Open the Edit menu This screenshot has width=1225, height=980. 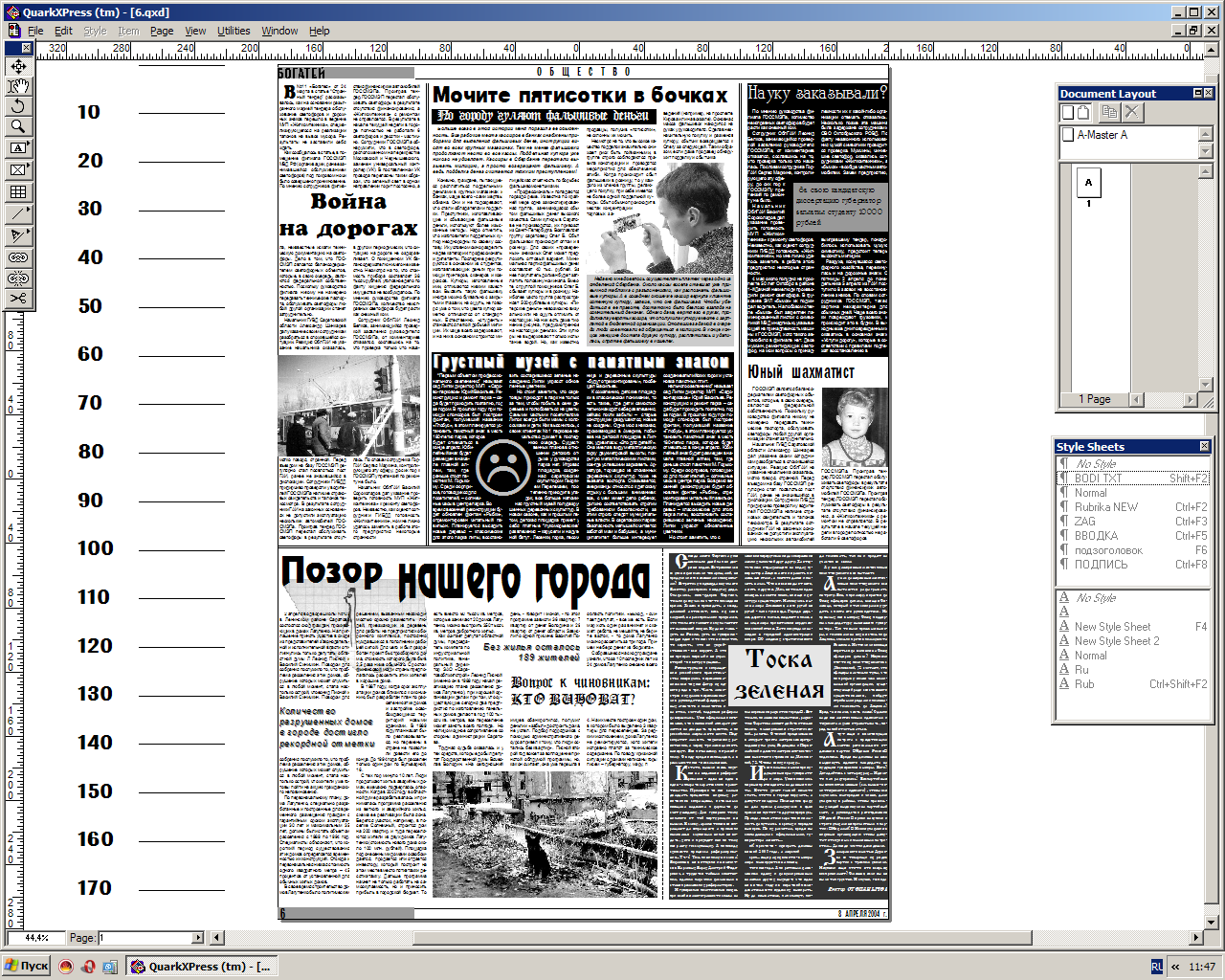click(x=63, y=31)
